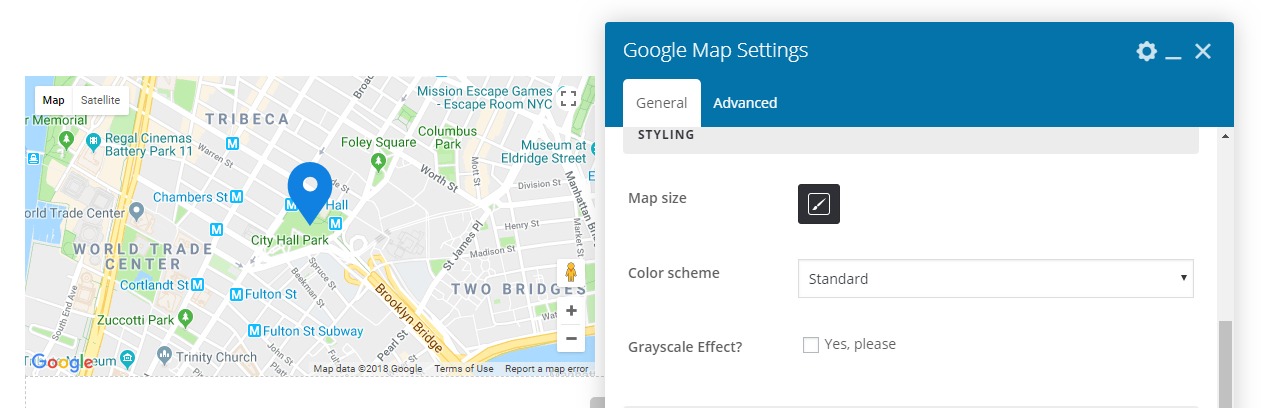Click the Street View pegman icon
The height and width of the screenshot is (408, 1261).
click(x=570, y=274)
